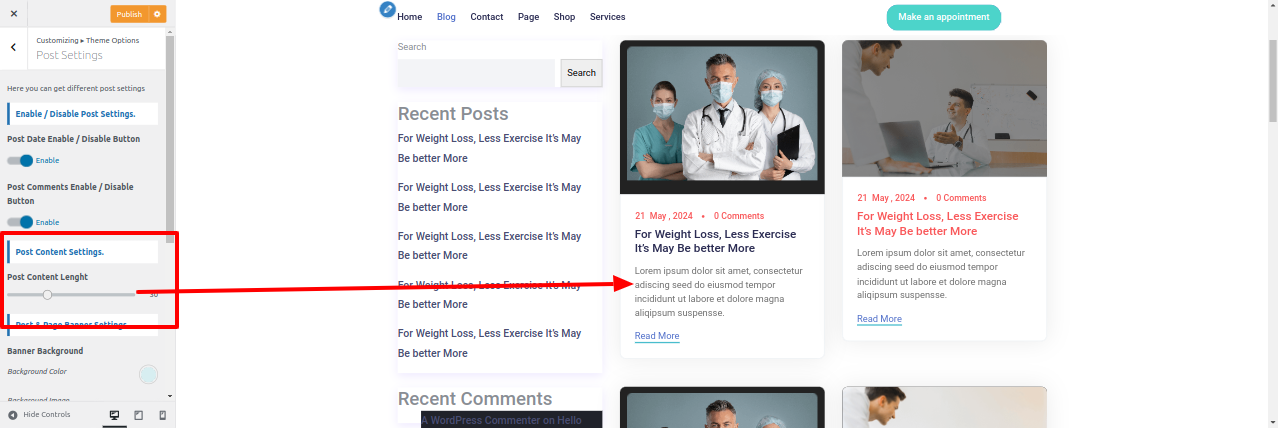
Task: Switch to tablet preview device icon
Action: (139, 414)
